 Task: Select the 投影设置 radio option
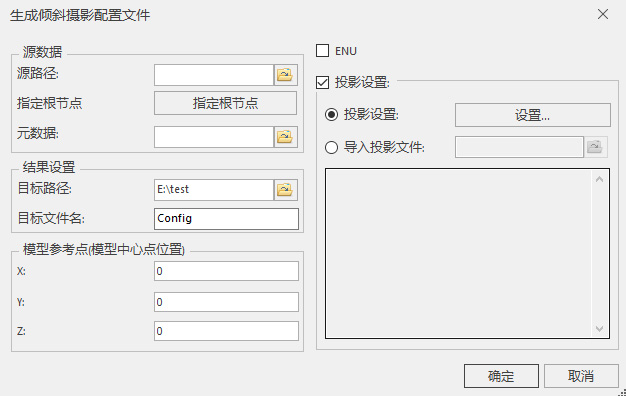331,115
